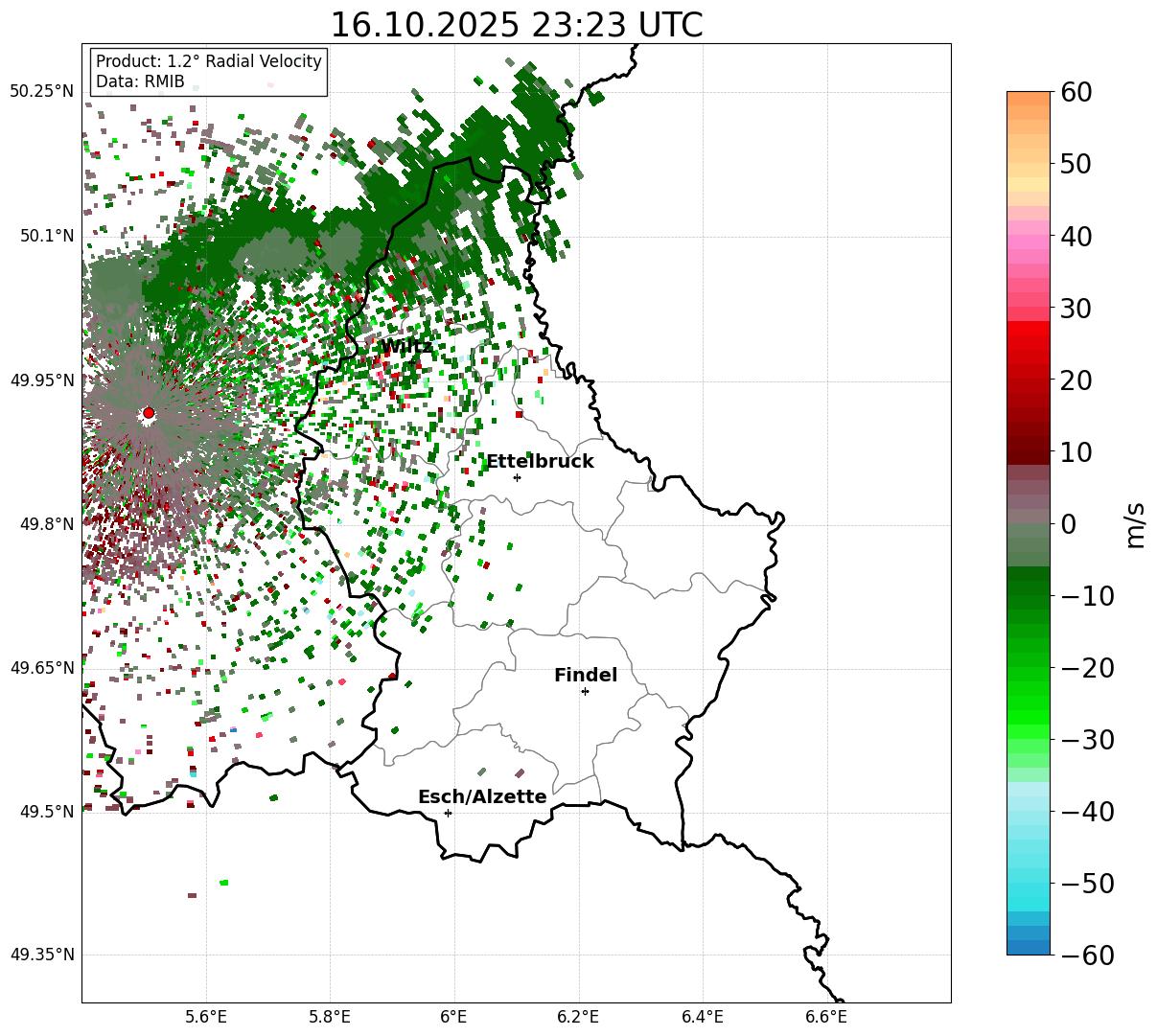Click the colorbar tick label 30

click(1077, 309)
